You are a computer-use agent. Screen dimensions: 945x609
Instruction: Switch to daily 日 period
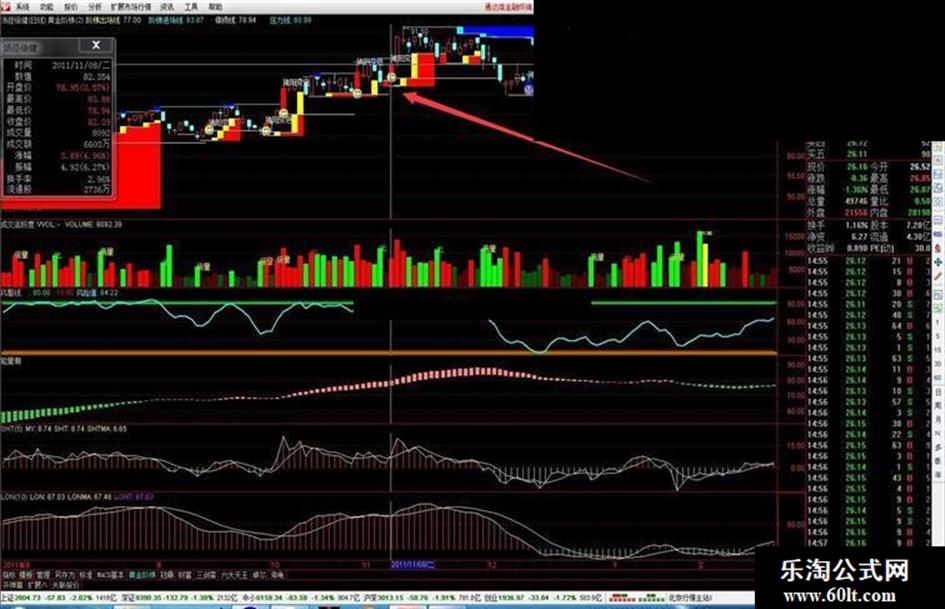[938, 391]
